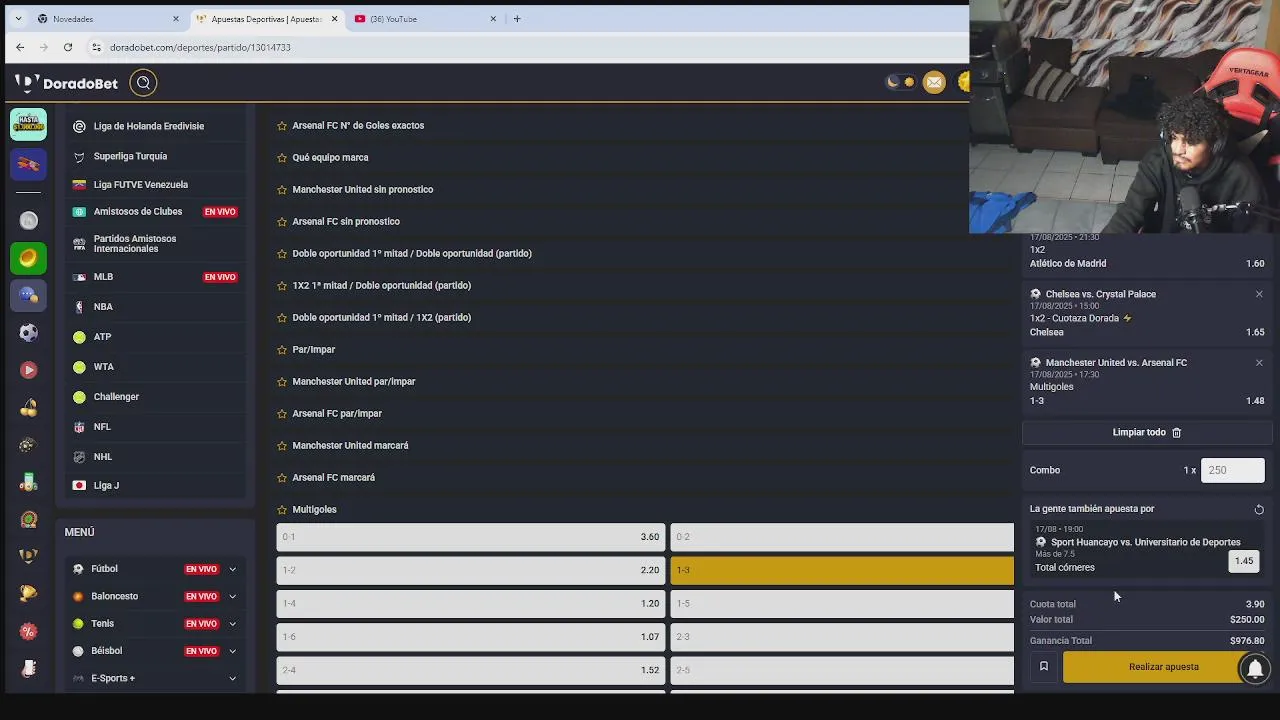Expand the Tenis menu chevron

click(x=232, y=624)
